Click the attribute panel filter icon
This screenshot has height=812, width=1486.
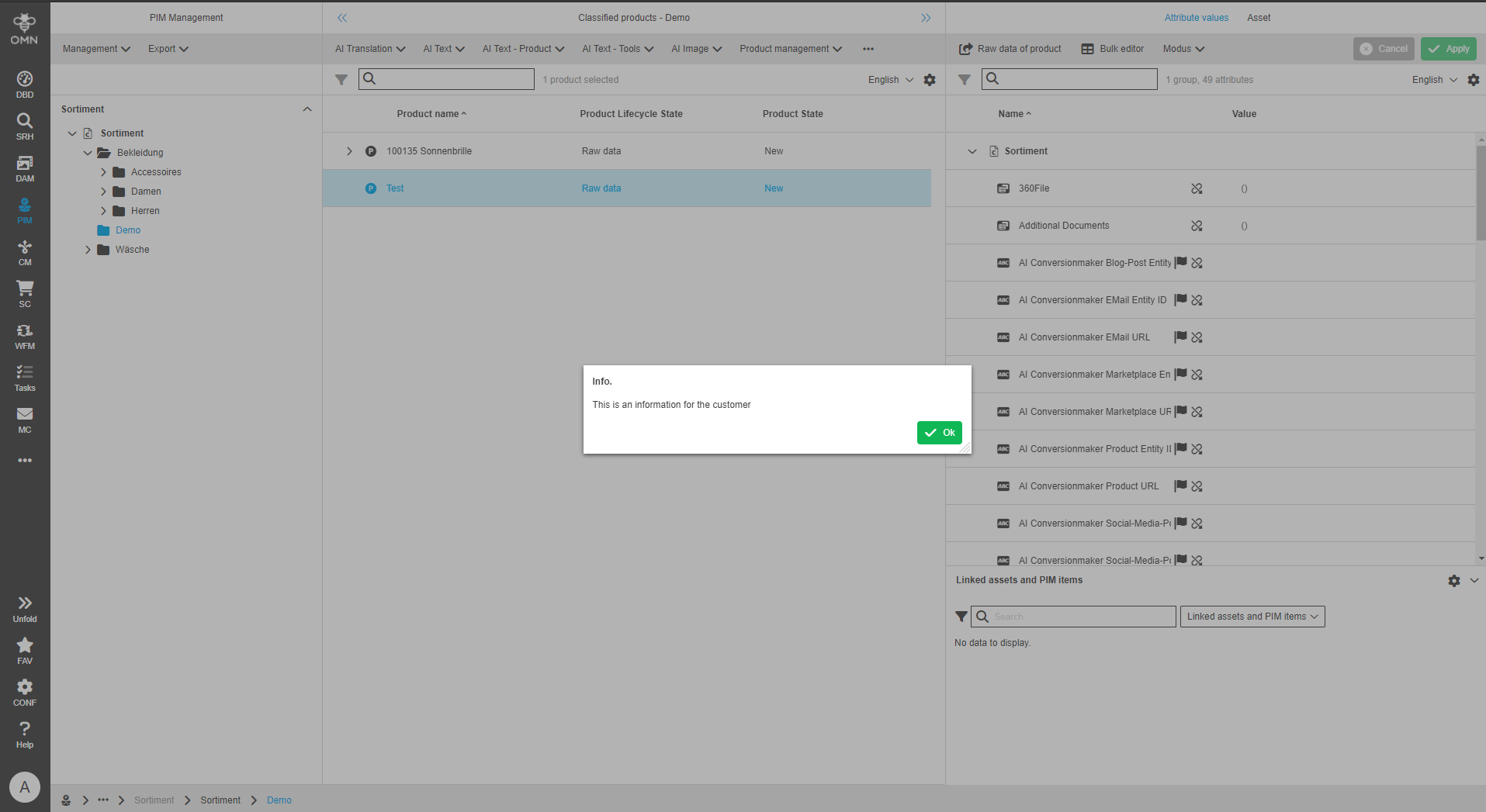(965, 80)
